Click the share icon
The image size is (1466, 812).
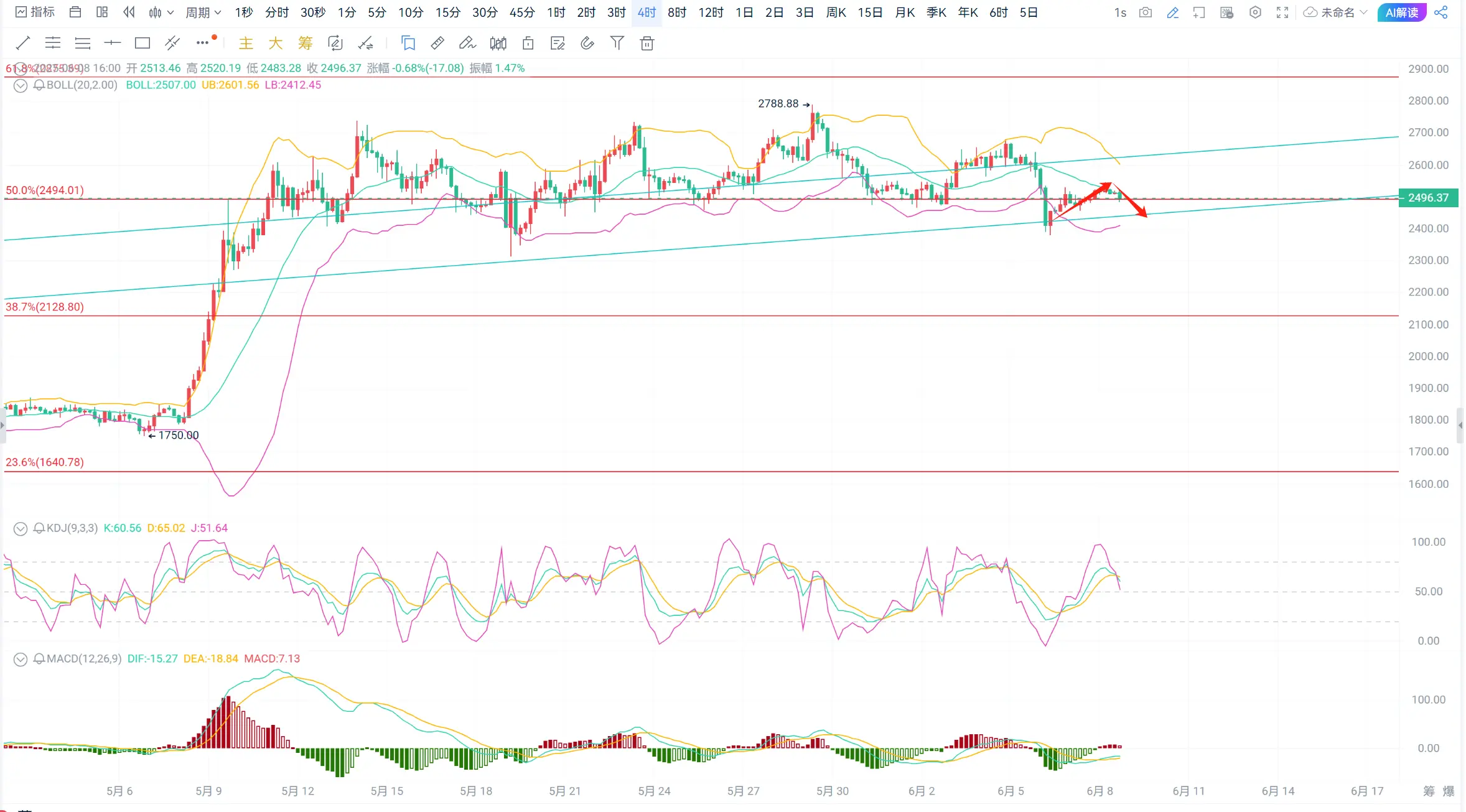[x=1441, y=12]
